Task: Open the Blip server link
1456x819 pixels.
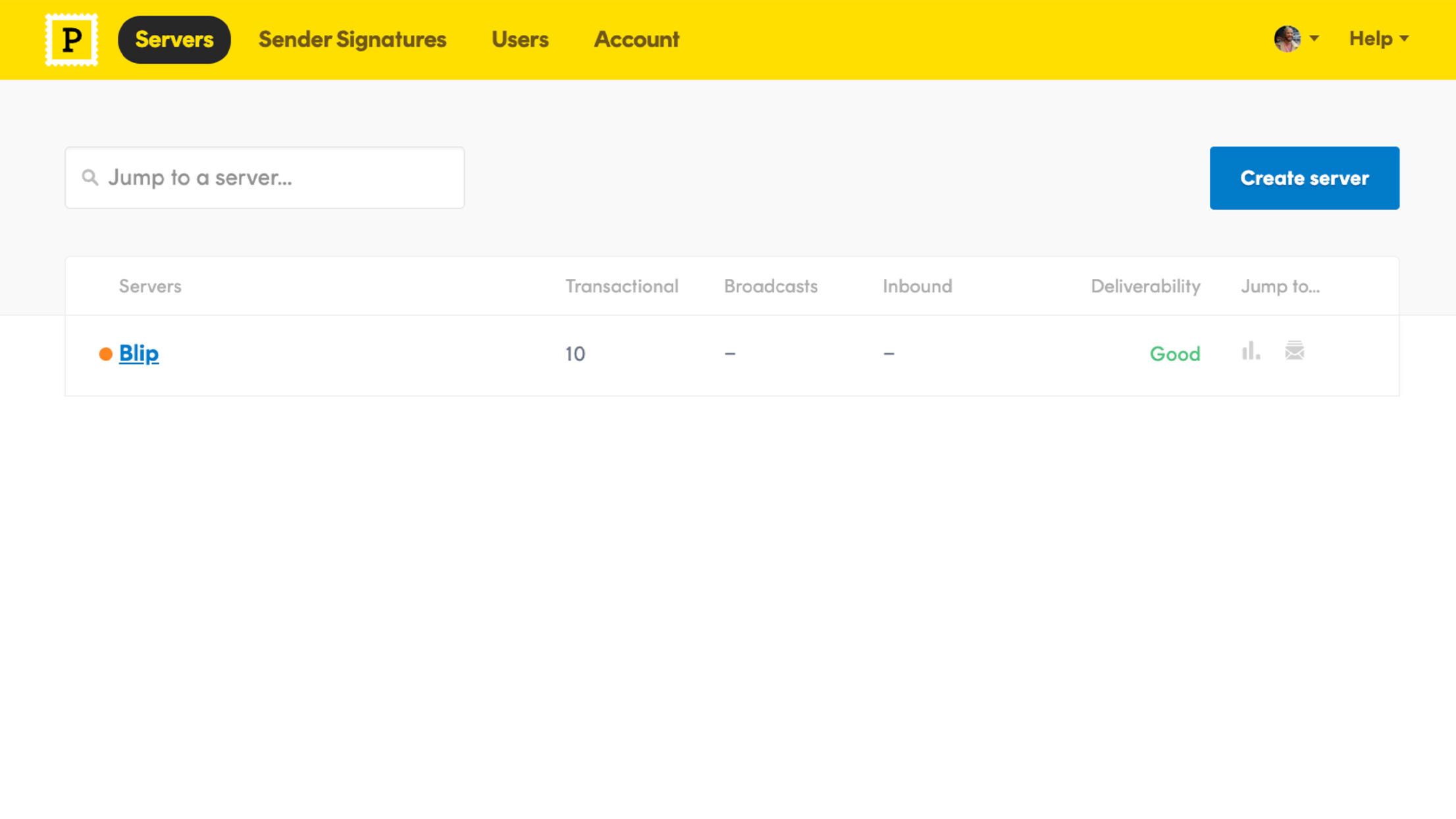Action: click(x=138, y=353)
